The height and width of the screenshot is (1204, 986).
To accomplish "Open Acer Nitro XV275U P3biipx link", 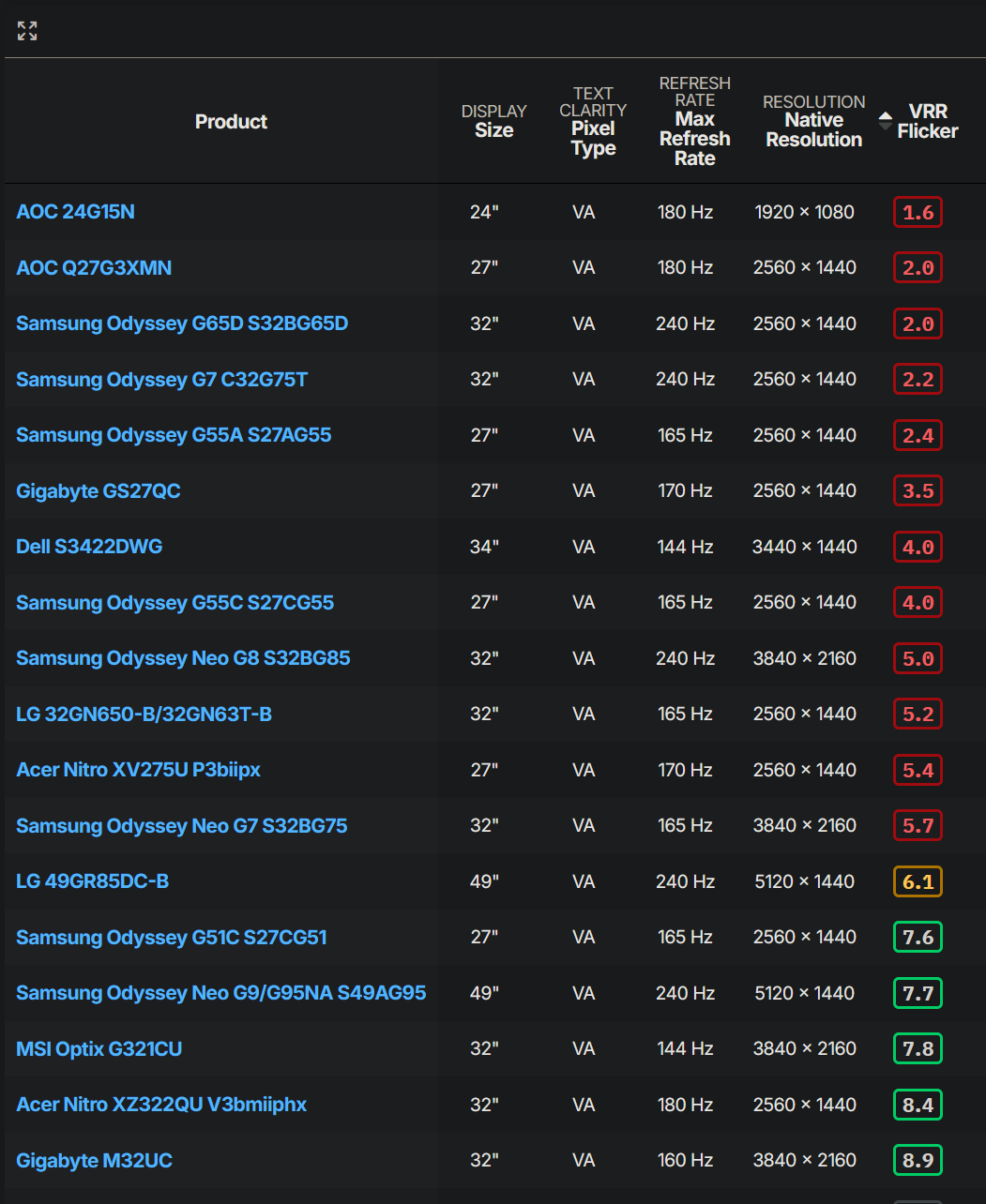I will 138,770.
